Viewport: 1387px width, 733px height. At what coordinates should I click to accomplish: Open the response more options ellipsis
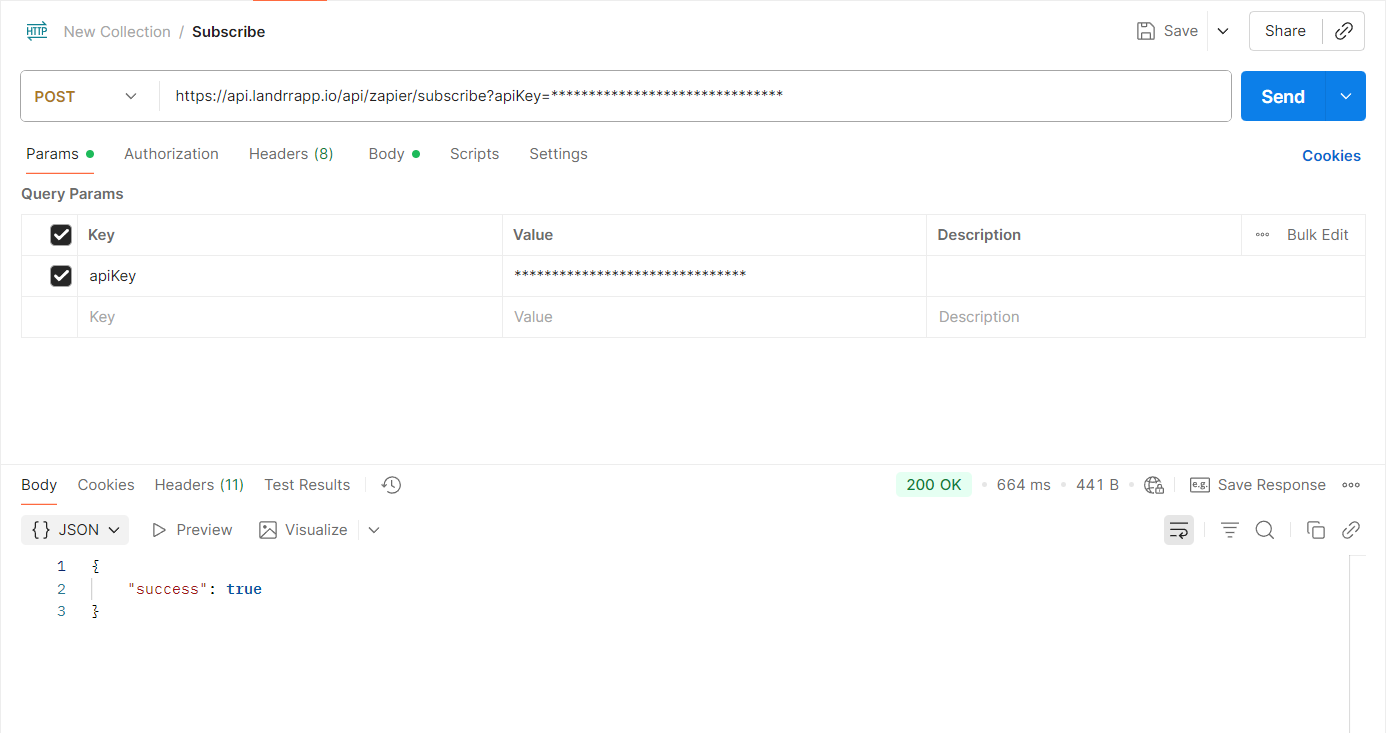point(1351,485)
